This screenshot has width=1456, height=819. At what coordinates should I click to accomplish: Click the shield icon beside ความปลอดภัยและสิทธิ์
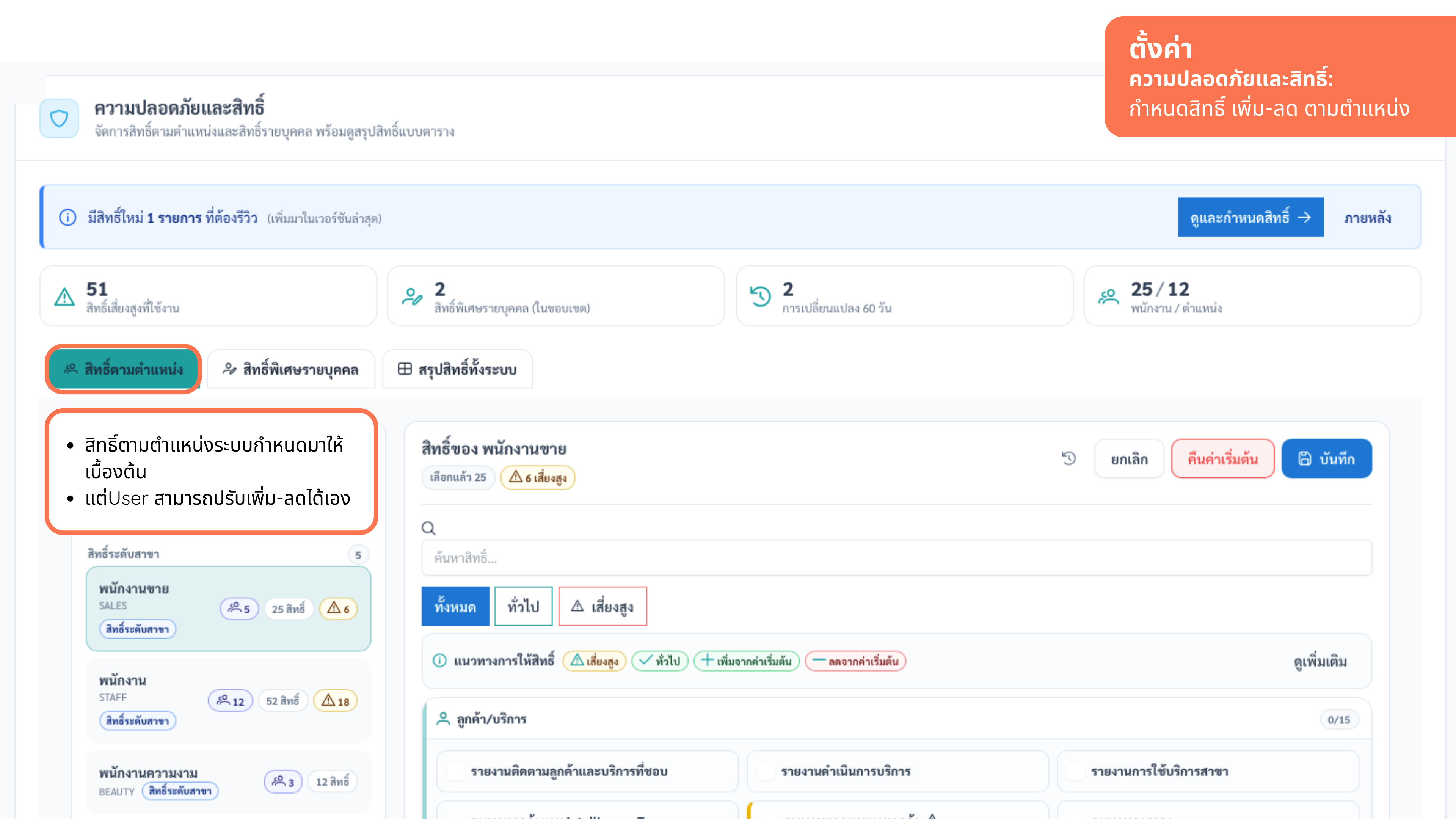(x=60, y=118)
